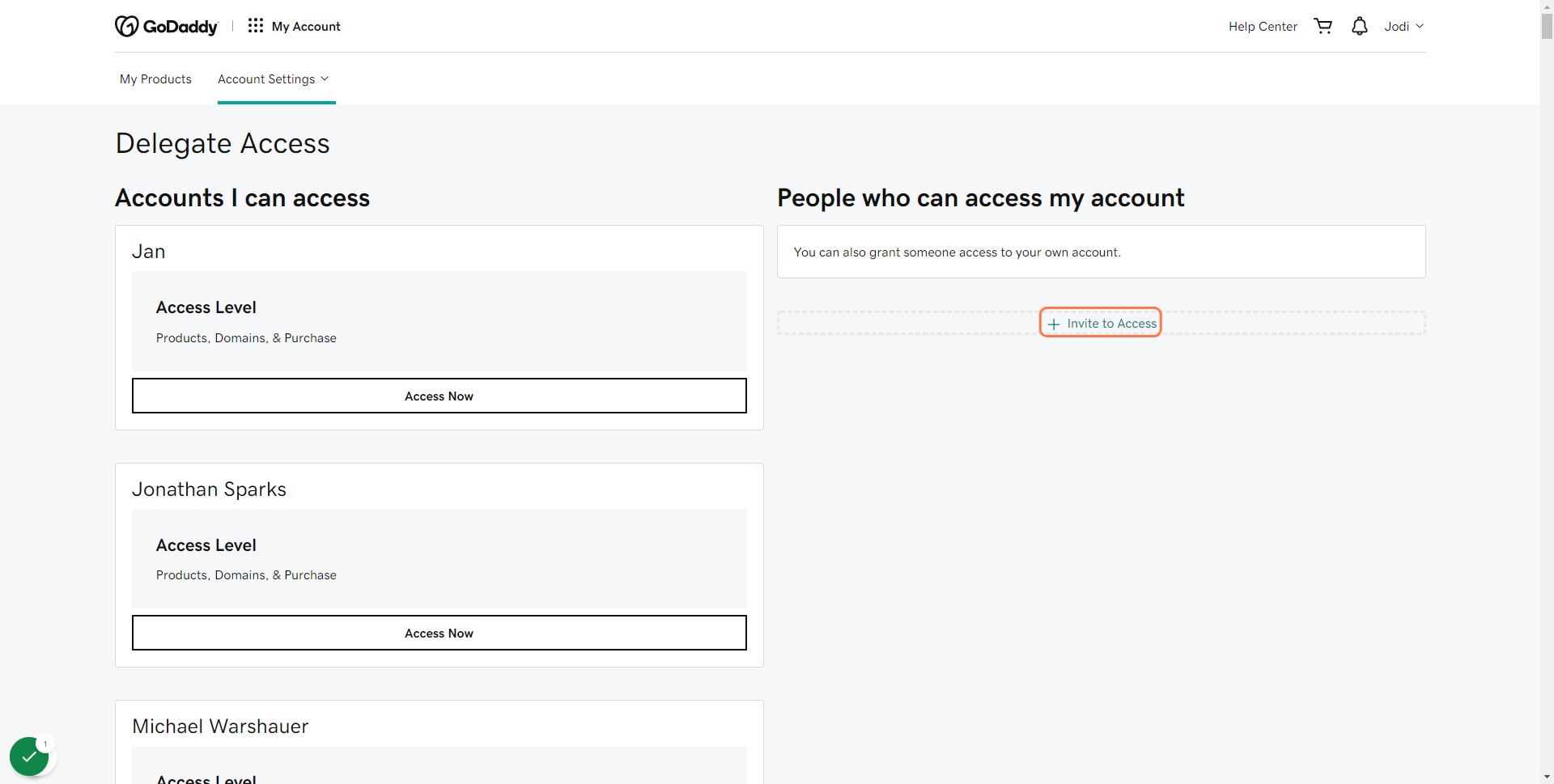Click the 'You can also grant someone access' text
Image resolution: width=1554 pixels, height=784 pixels.
(x=957, y=252)
